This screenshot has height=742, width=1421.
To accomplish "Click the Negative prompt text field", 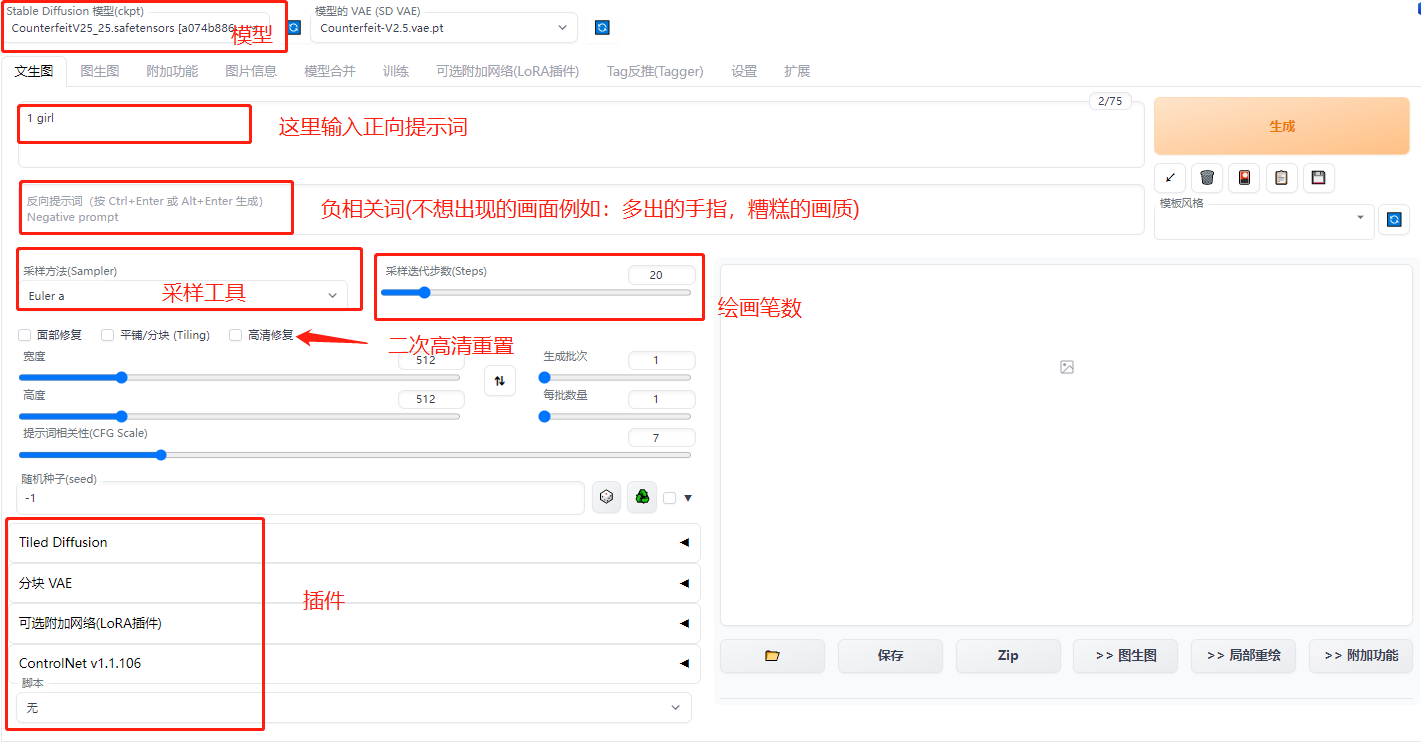I will click(x=581, y=209).
